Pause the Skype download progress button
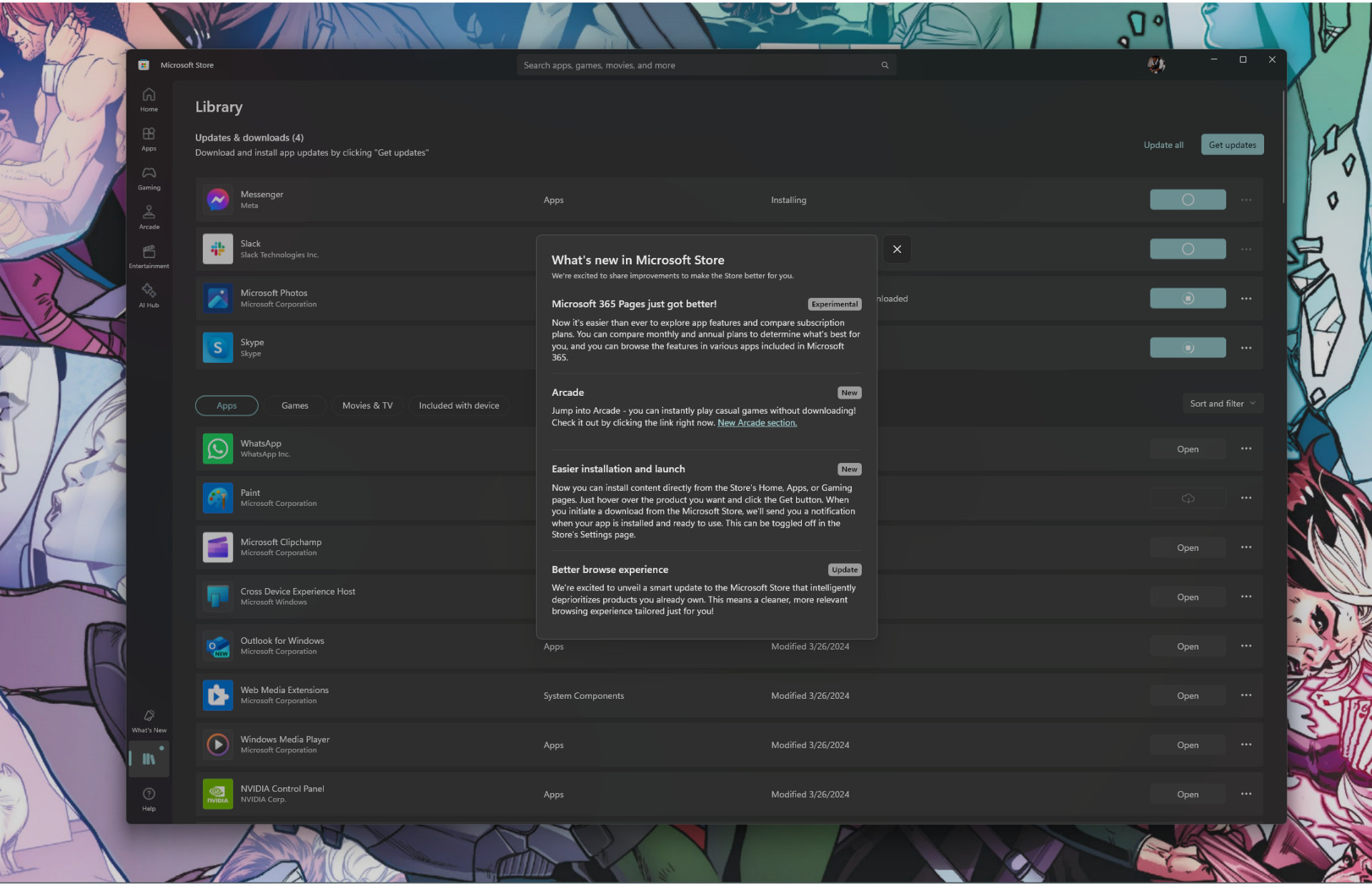This screenshot has width=1372, height=886. pyautogui.click(x=1188, y=347)
